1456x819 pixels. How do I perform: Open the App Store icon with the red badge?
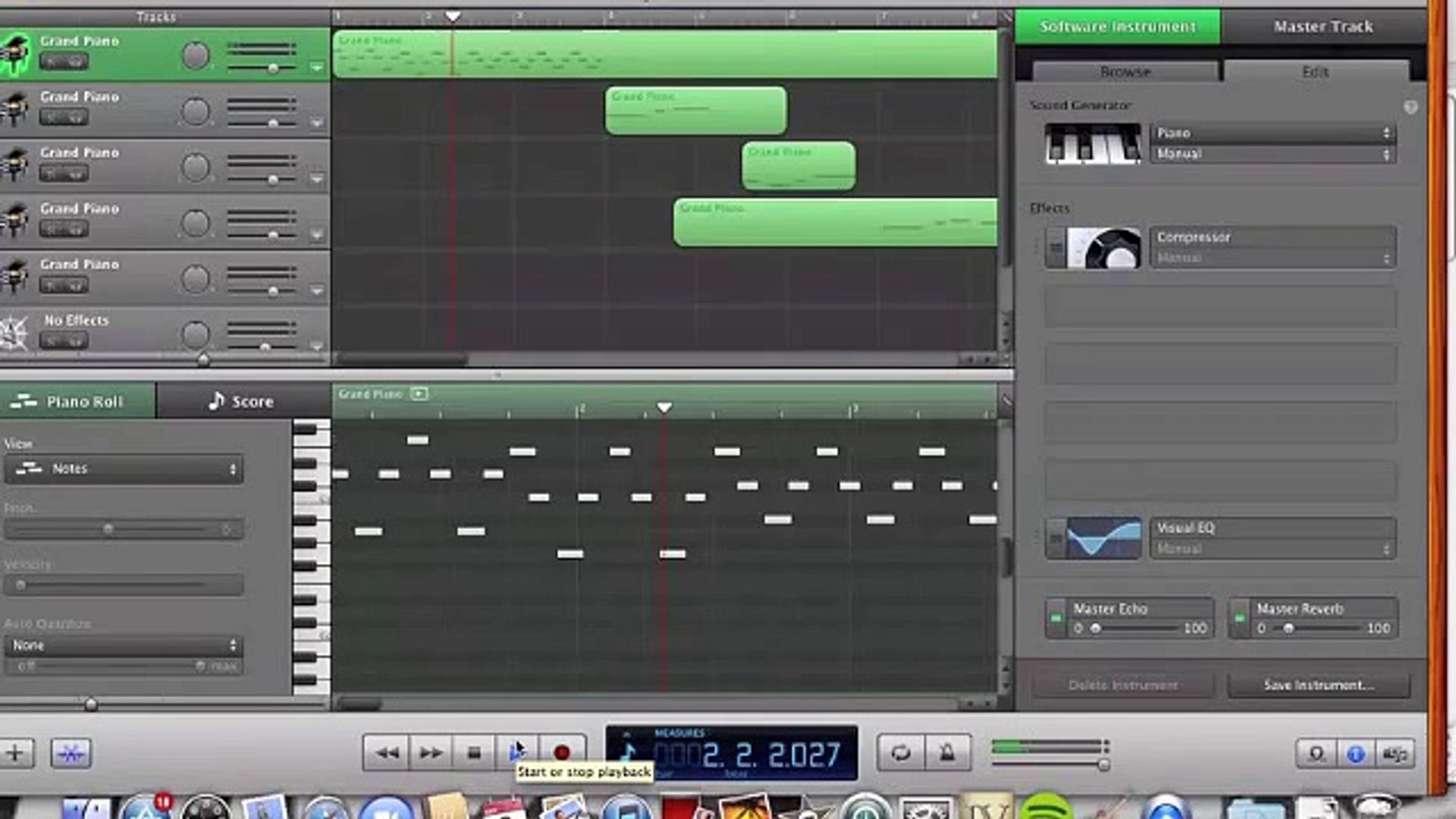[x=146, y=807]
